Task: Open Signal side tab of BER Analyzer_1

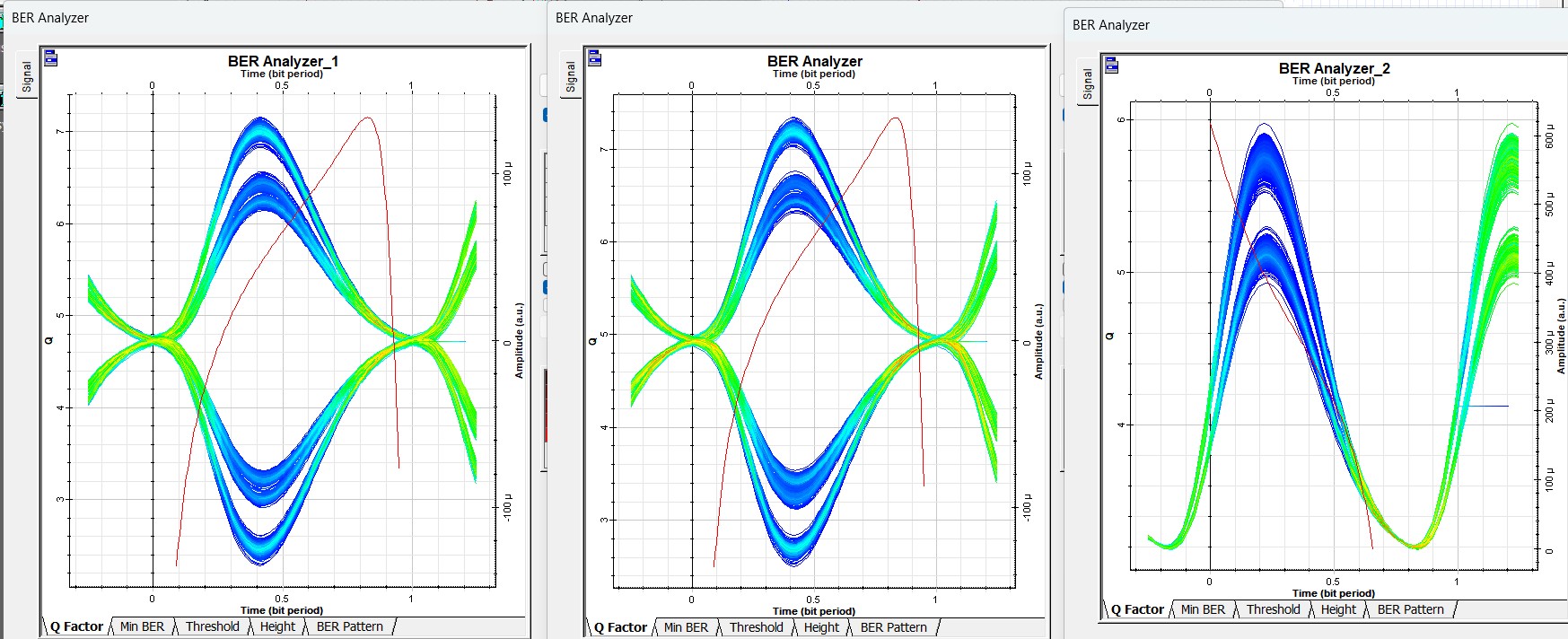Action: point(27,76)
